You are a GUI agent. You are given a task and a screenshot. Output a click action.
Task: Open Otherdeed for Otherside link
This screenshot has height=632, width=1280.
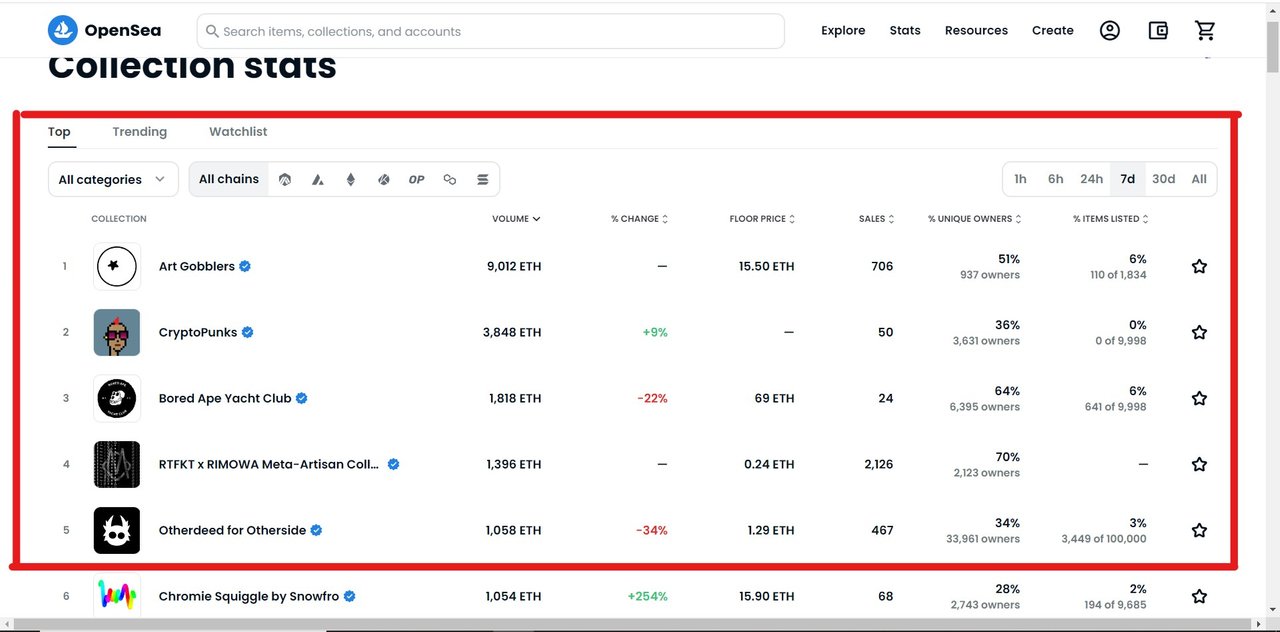[x=232, y=530]
